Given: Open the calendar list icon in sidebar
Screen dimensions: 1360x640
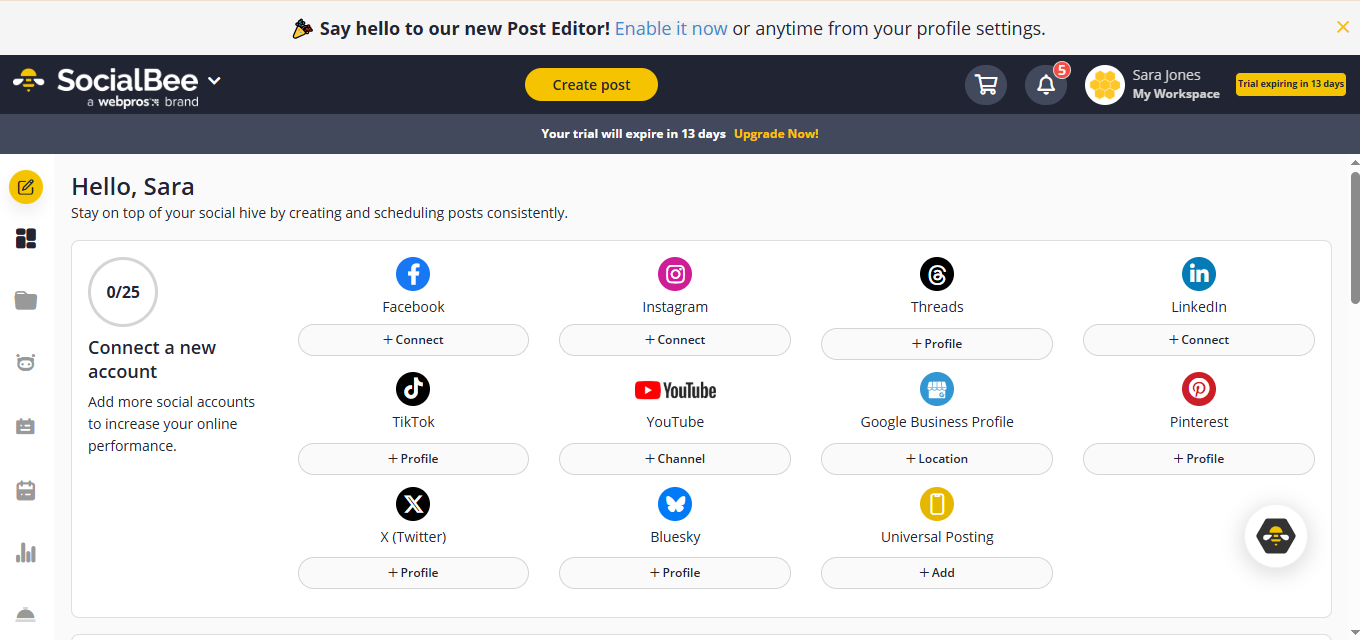Looking at the screenshot, I should [26, 426].
